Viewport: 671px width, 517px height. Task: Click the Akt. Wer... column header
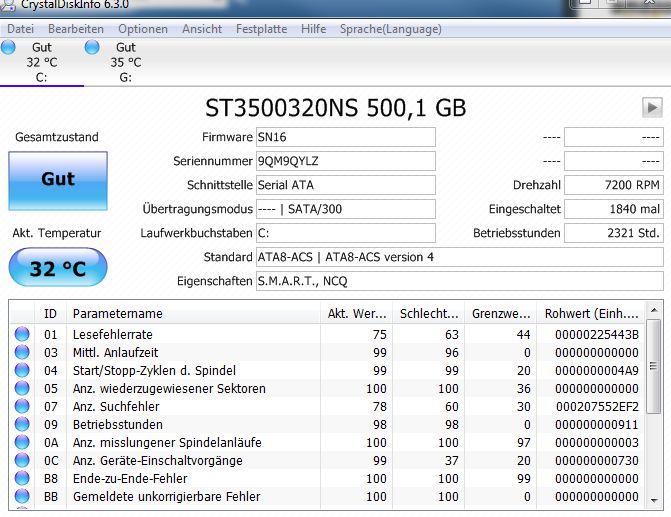coord(357,314)
